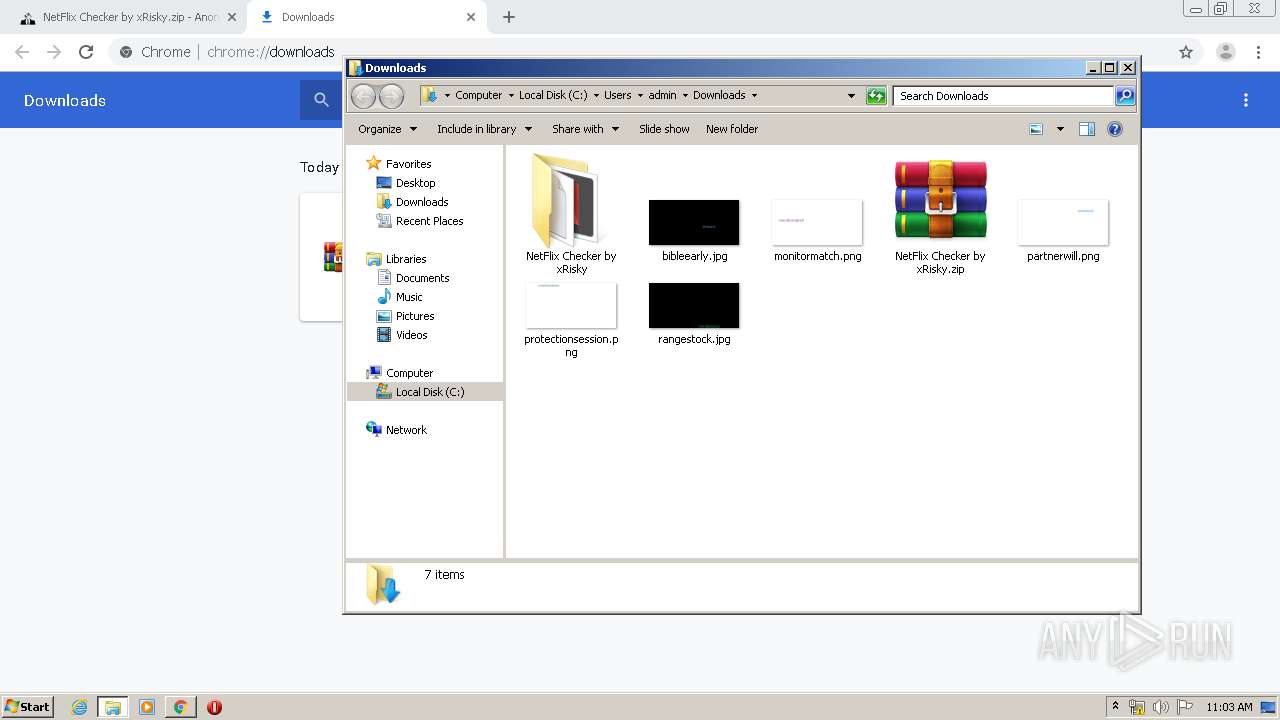Click Chrome Back arrow button
The height and width of the screenshot is (720, 1280).
[22, 52]
